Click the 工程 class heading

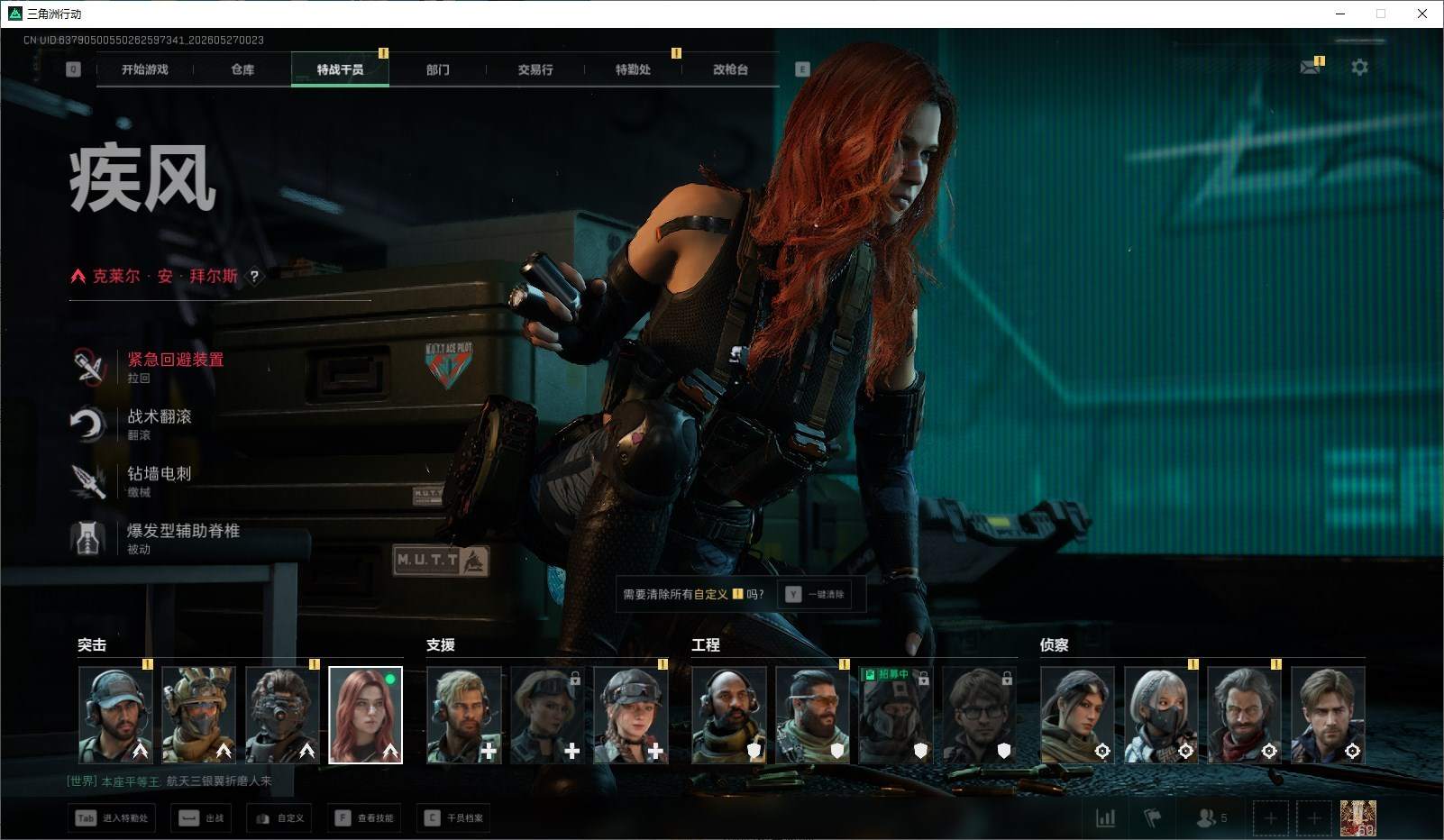click(x=706, y=644)
